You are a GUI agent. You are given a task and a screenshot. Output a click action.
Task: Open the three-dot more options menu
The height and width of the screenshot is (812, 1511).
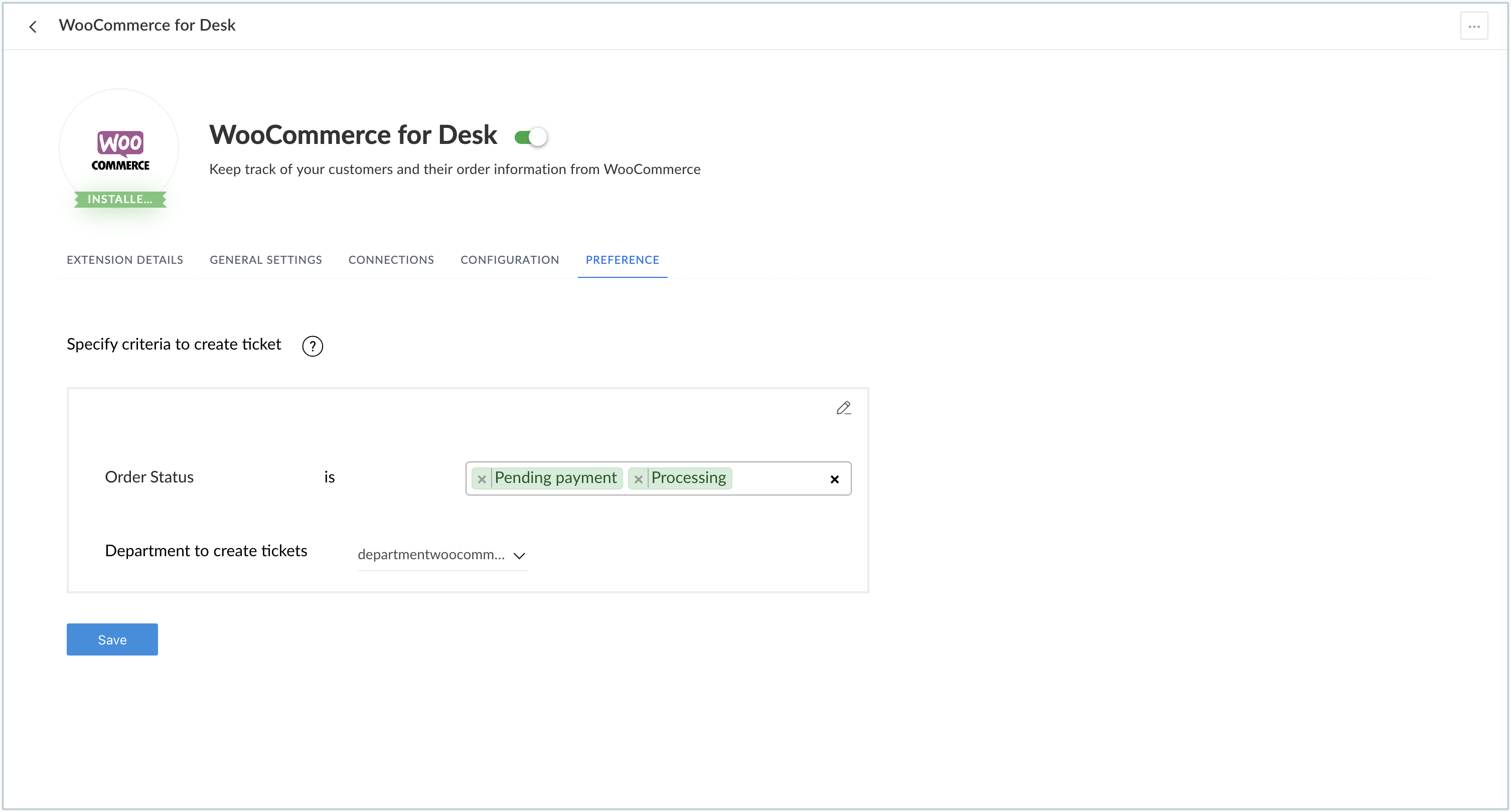(x=1473, y=27)
